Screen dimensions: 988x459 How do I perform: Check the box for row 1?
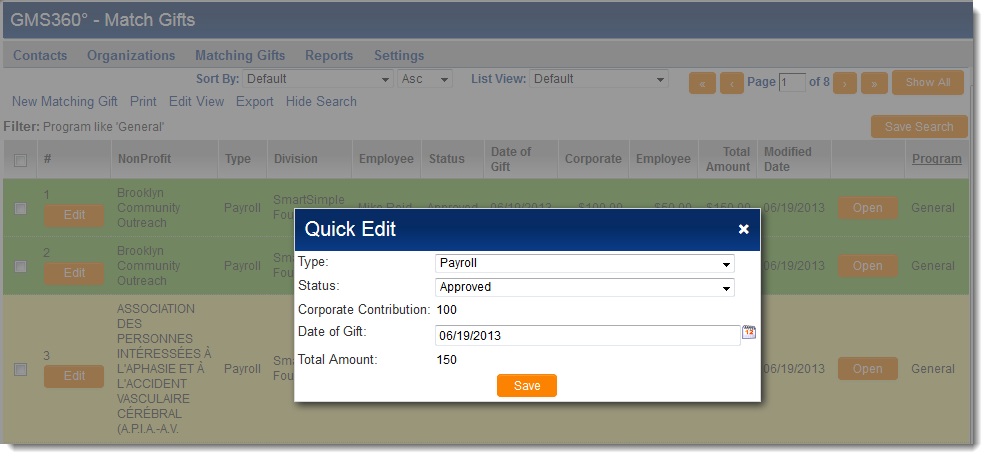pos(21,208)
